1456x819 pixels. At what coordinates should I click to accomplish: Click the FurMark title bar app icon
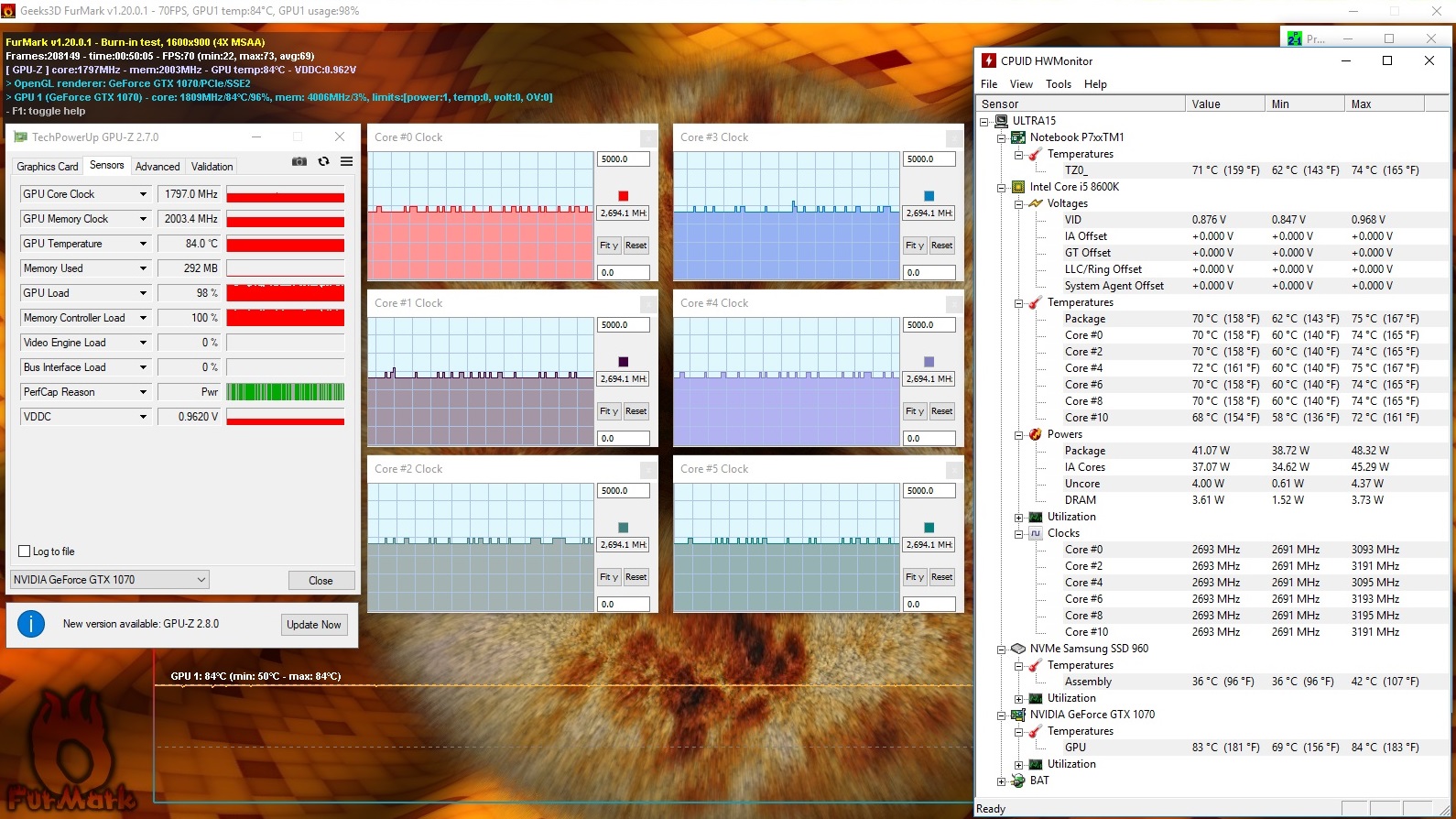(8, 11)
